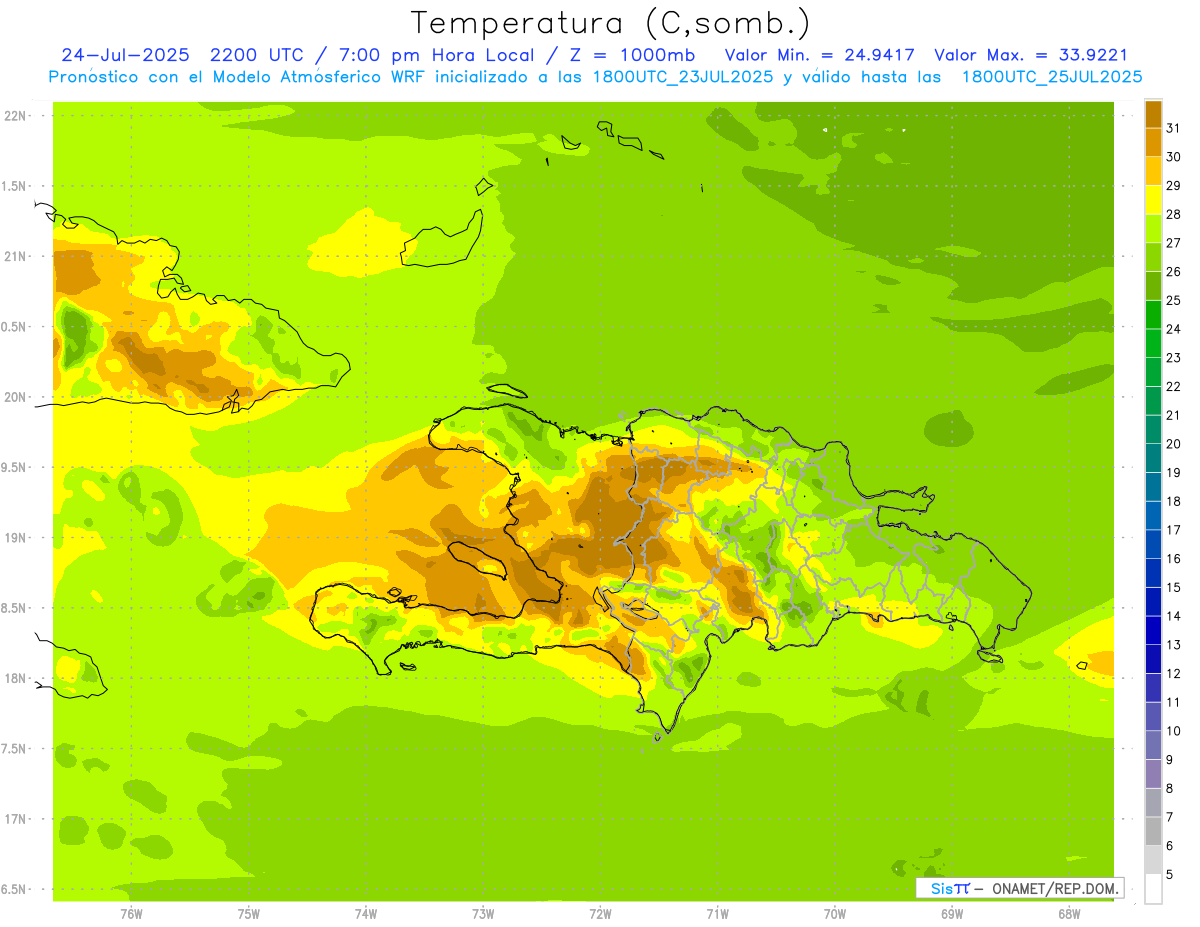Image resolution: width=1200 pixels, height=927 pixels.
Task: Select the '1800UTC_23JUL2025' initialization time
Action: coord(682,77)
